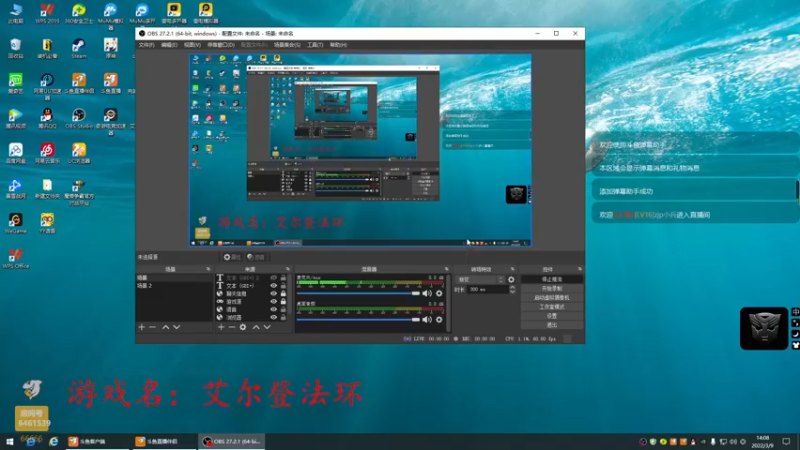
Task: Open 此电脑 desktop icon
Action: pos(15,13)
